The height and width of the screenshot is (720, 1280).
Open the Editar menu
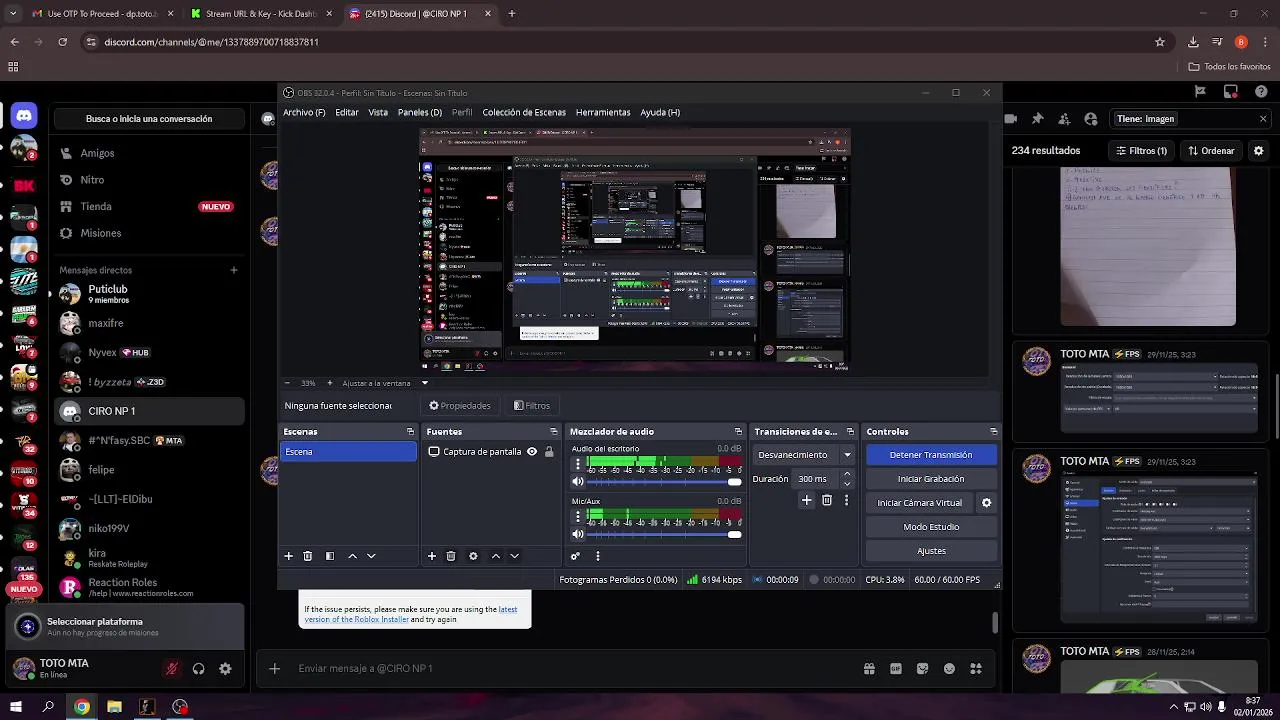click(347, 113)
